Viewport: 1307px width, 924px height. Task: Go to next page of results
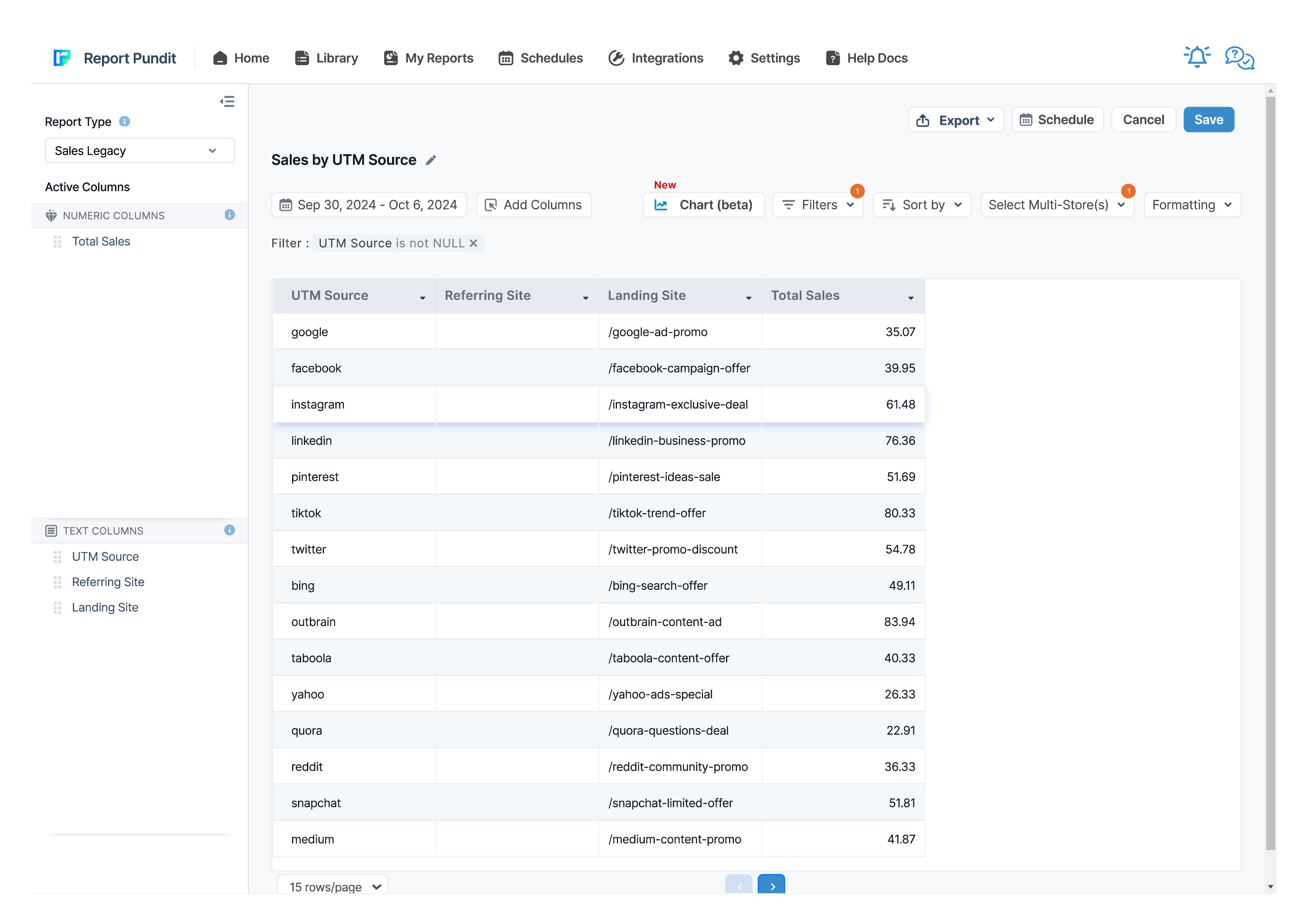[x=771, y=885]
